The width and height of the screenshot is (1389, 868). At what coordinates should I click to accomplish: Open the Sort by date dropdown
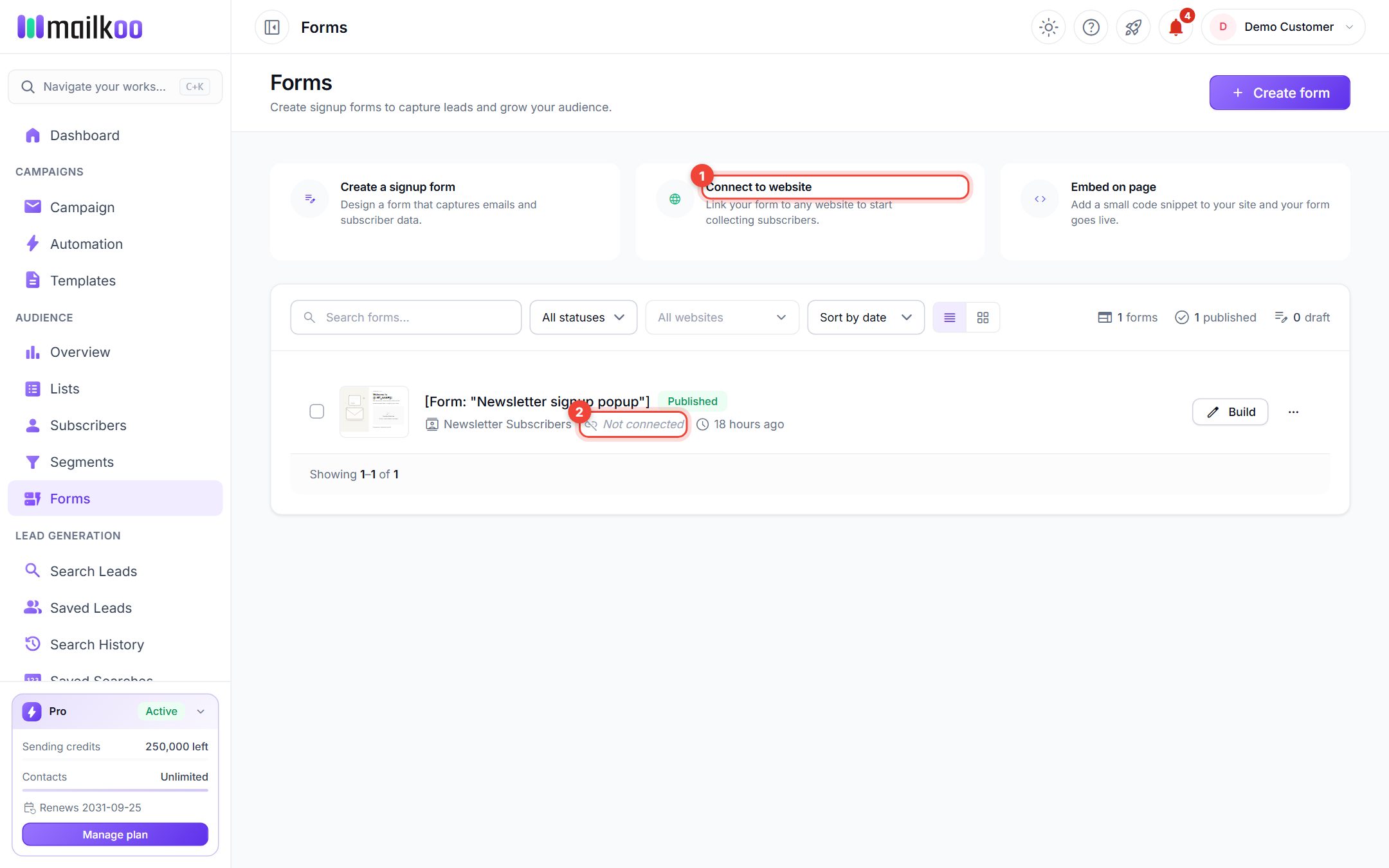pyautogui.click(x=866, y=317)
